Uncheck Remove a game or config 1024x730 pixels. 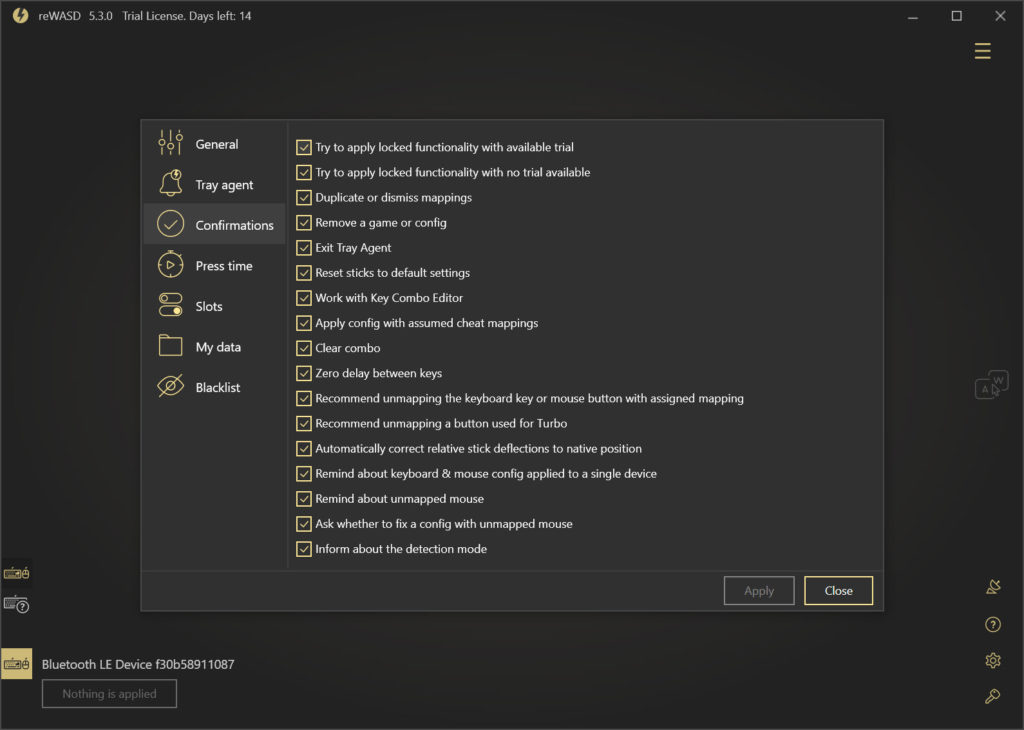coord(304,223)
